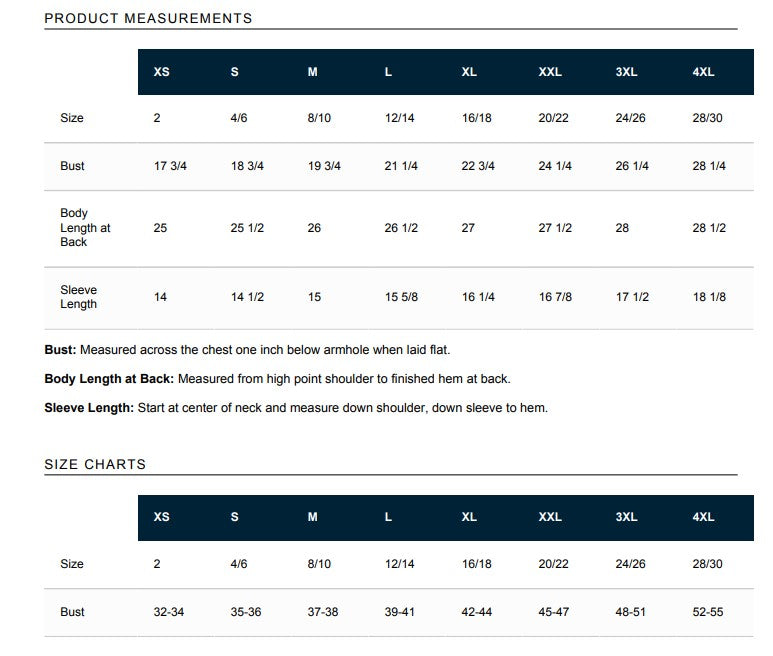773x656 pixels.
Task: Click the Sleeve Length: definition sentence
Action: click(x=296, y=408)
